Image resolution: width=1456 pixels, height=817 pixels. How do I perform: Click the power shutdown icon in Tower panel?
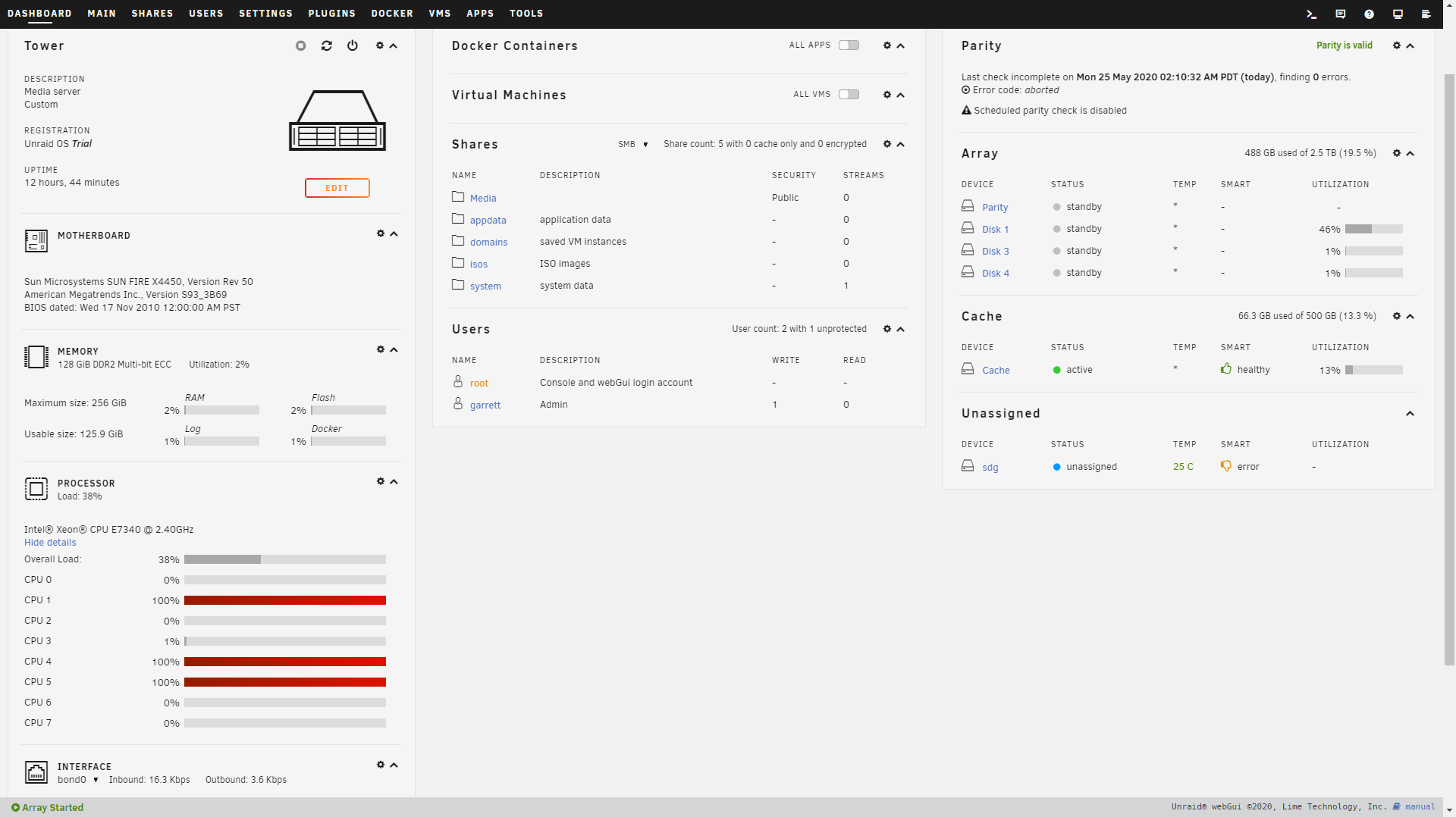pyautogui.click(x=353, y=46)
